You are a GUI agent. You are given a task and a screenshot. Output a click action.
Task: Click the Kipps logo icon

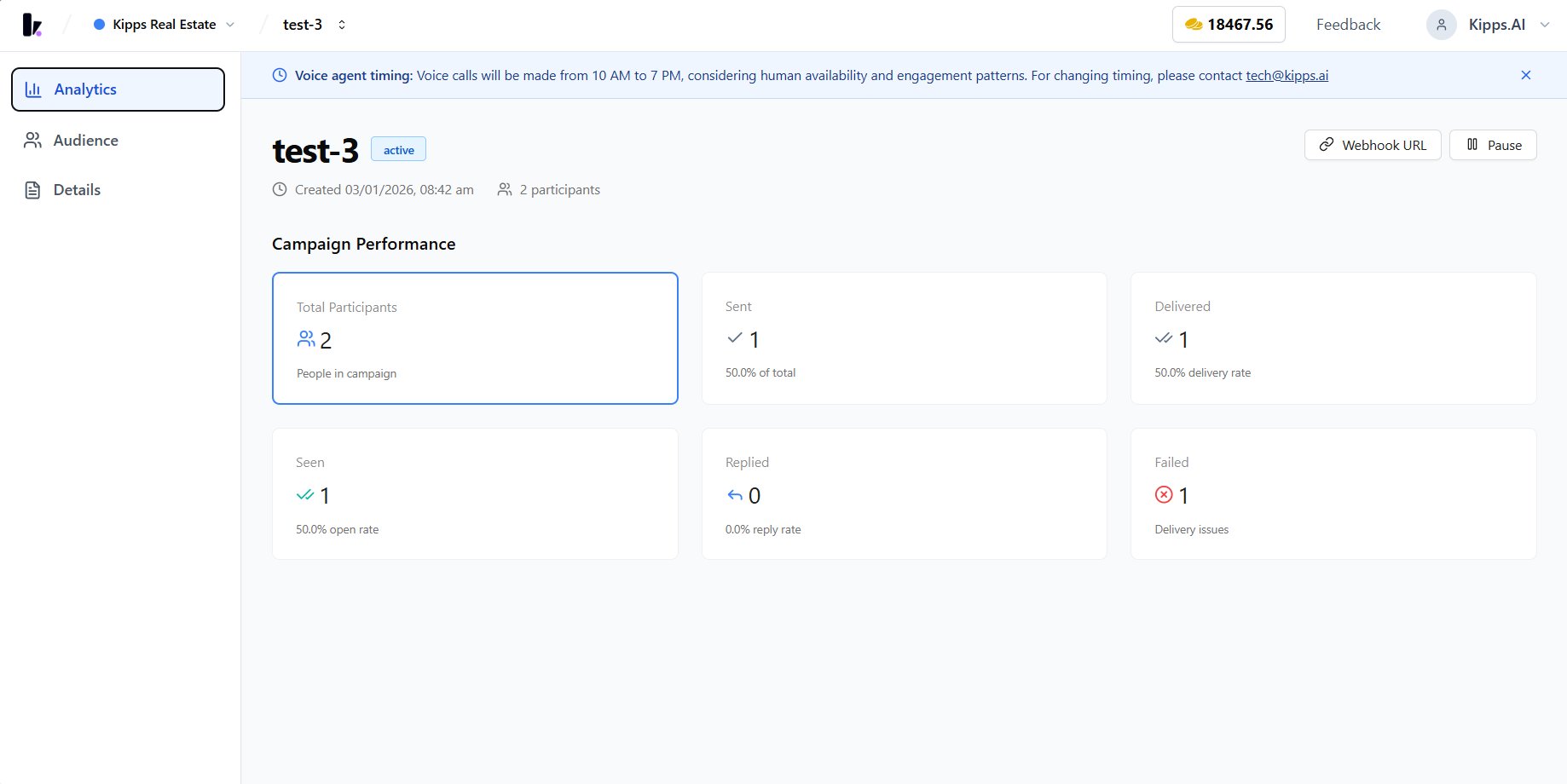pos(32,25)
